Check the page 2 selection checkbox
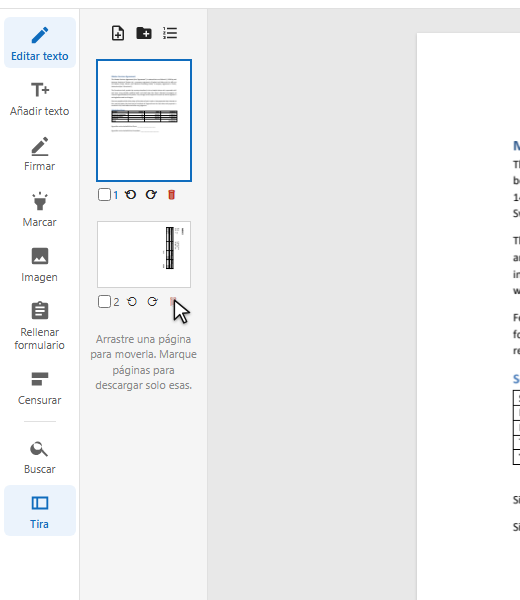 104,302
